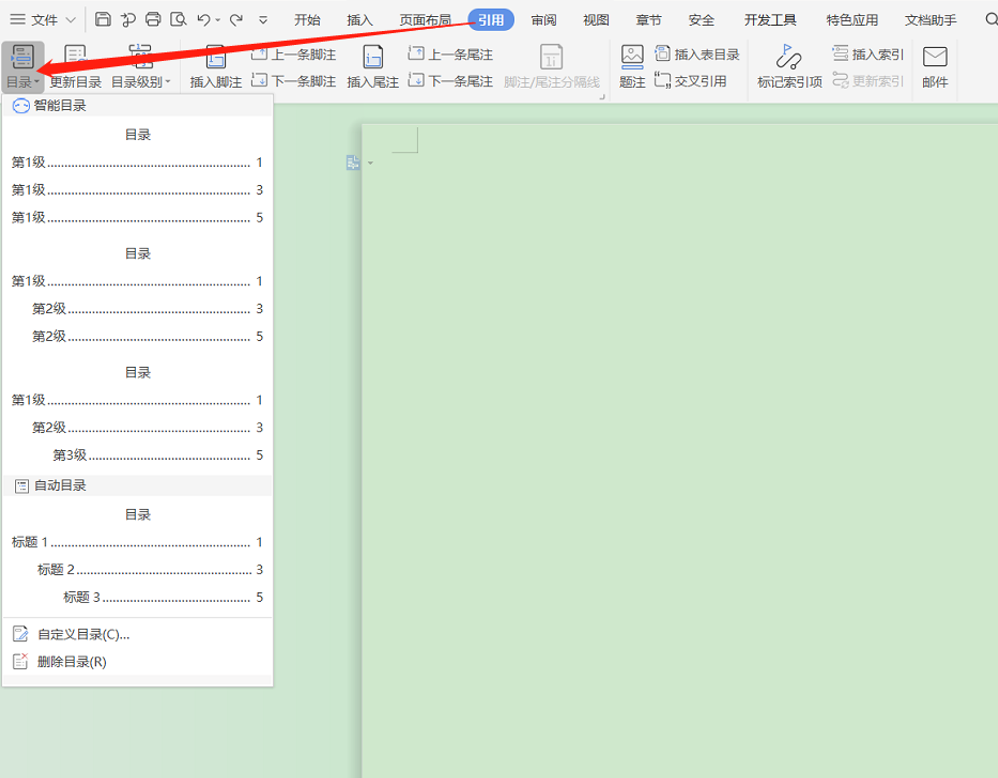The height and width of the screenshot is (778, 998).
Task: Switch to the 特色应用 tab
Action: [x=852, y=20]
